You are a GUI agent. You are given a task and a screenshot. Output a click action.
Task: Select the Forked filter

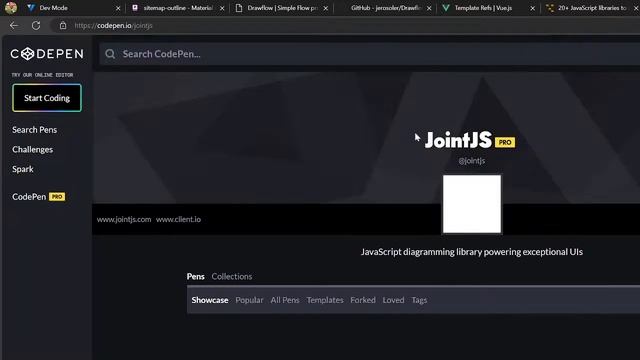point(363,300)
